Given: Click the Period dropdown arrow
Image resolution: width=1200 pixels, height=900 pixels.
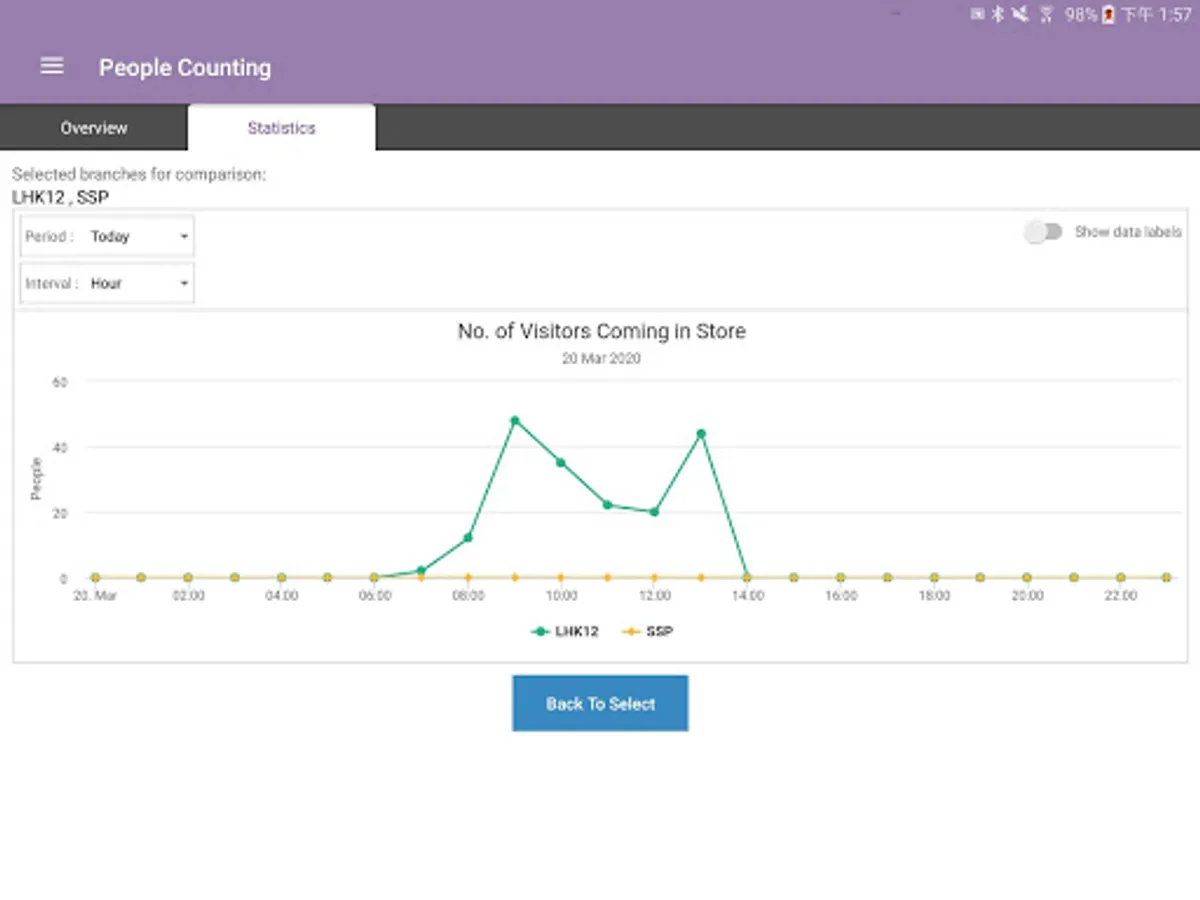Looking at the screenshot, I should (x=184, y=237).
